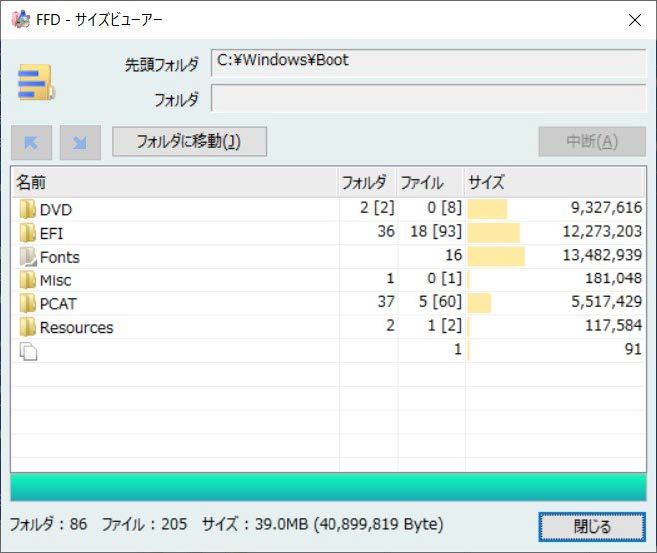Click status size 39.0MB (40,899,819 Byte)
657x553 pixels.
[x=349, y=524]
